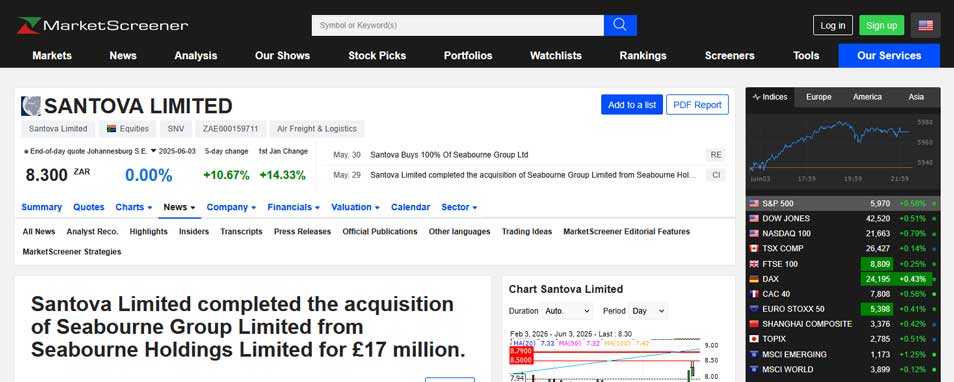Expand the Financials dropdown
Image resolution: width=954 pixels, height=382 pixels.
coord(293,207)
